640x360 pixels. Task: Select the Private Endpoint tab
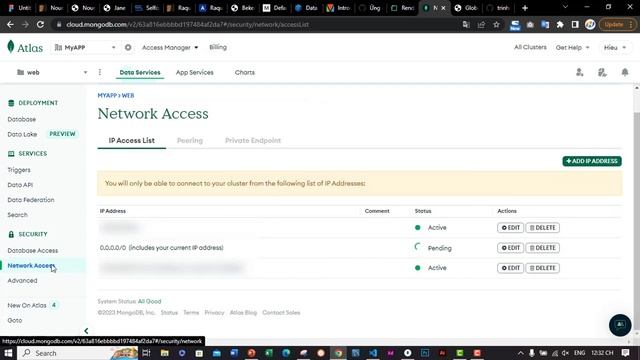point(253,140)
